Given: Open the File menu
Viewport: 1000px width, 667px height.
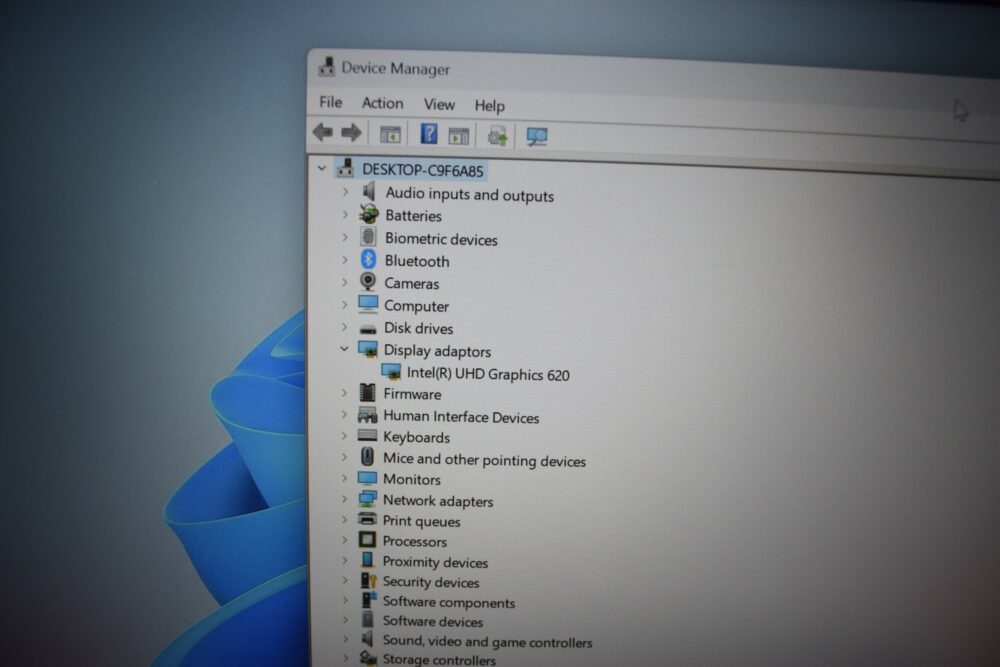Looking at the screenshot, I should click(x=330, y=102).
